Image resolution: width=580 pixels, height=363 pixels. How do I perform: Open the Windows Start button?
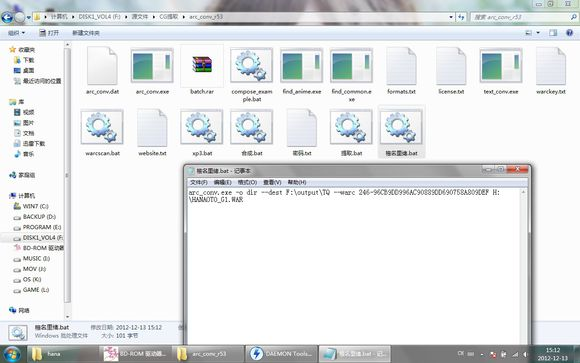tap(12, 354)
